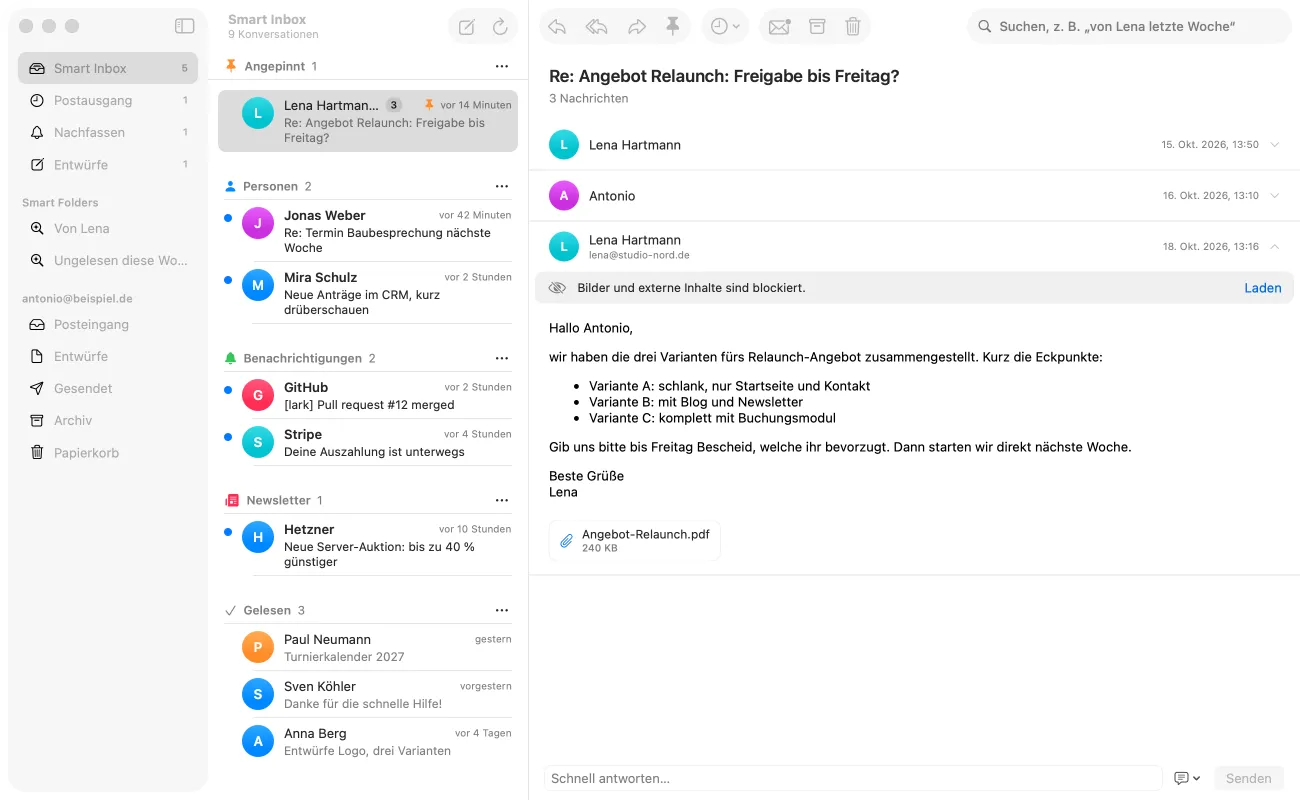Image resolution: width=1300 pixels, height=800 pixels.
Task: Select the Nachfassen folder
Action: [108, 132]
